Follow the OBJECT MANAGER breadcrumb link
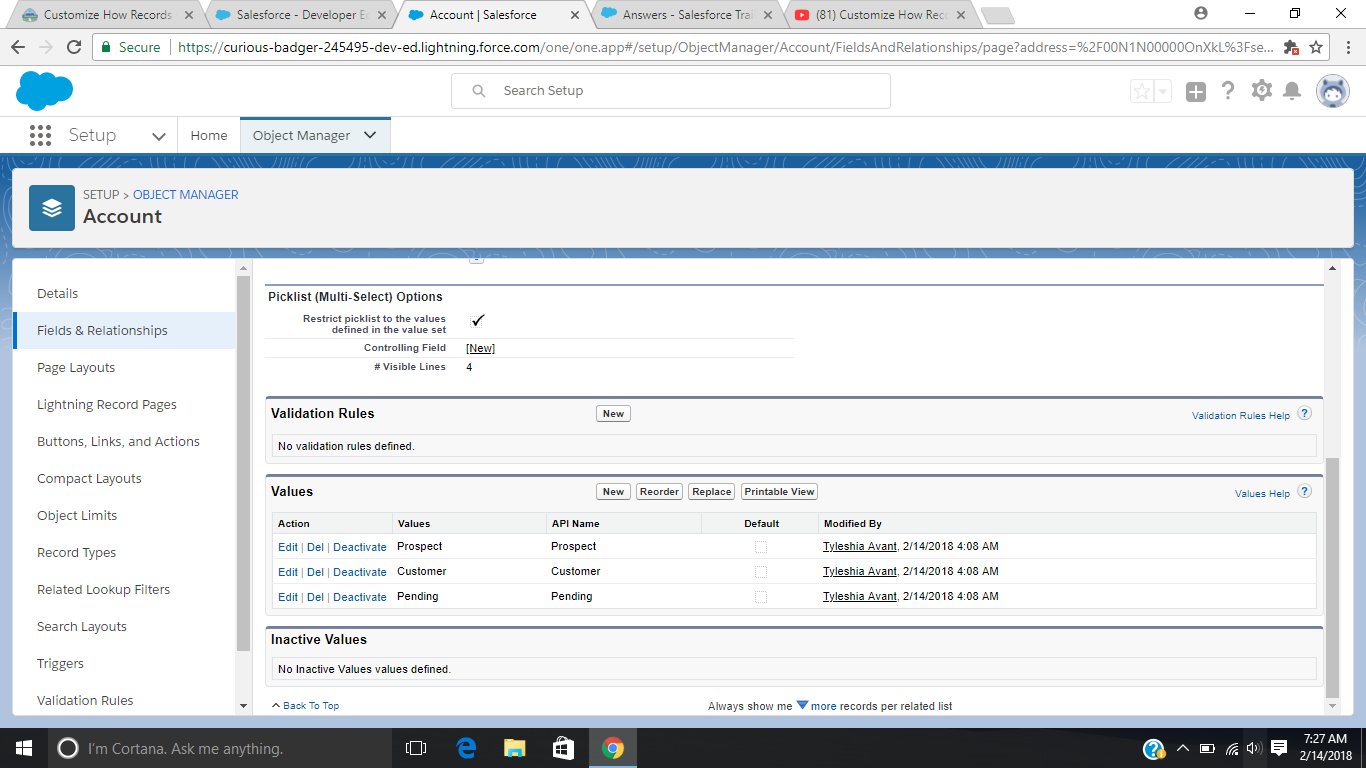Image resolution: width=1366 pixels, height=768 pixels. [186, 194]
